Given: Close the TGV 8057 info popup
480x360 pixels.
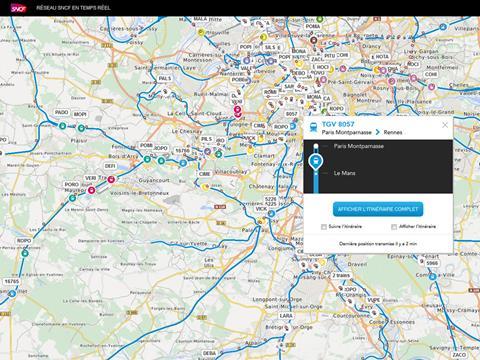Looking at the screenshot, I should tap(445, 125).
